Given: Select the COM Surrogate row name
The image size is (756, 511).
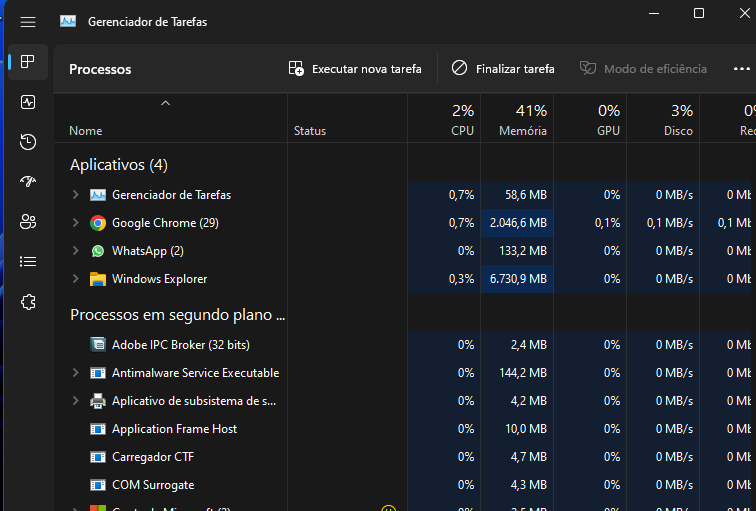Looking at the screenshot, I should click(153, 485).
